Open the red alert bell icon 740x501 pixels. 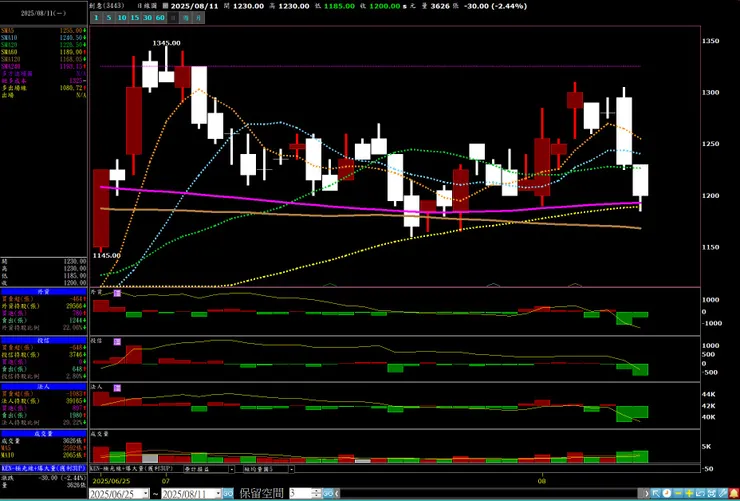[x=734, y=493]
